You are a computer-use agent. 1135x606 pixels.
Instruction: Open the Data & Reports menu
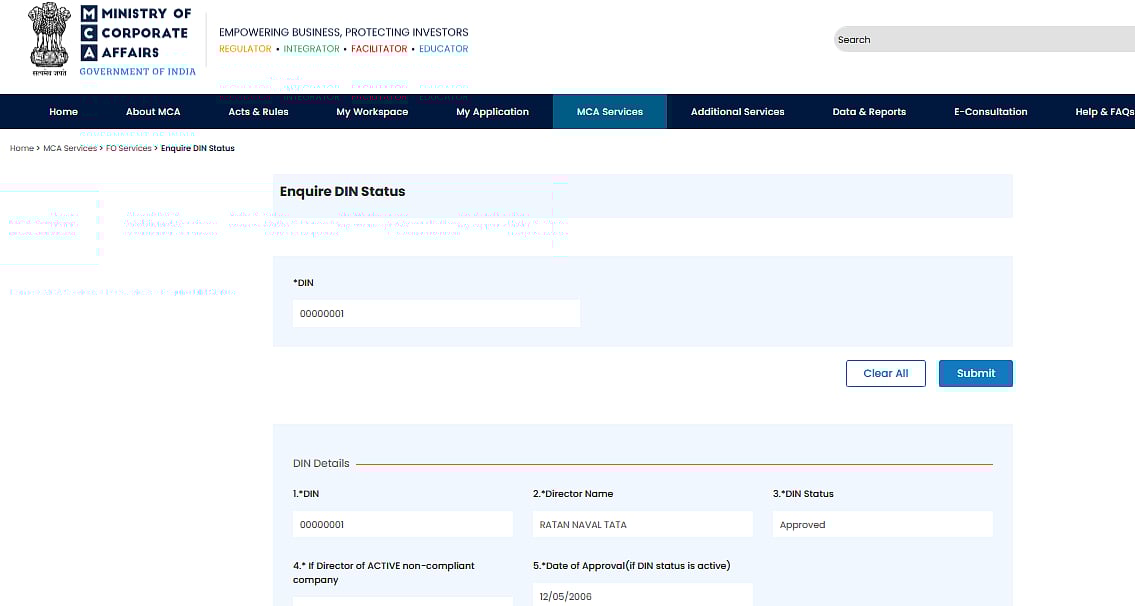[868, 112]
